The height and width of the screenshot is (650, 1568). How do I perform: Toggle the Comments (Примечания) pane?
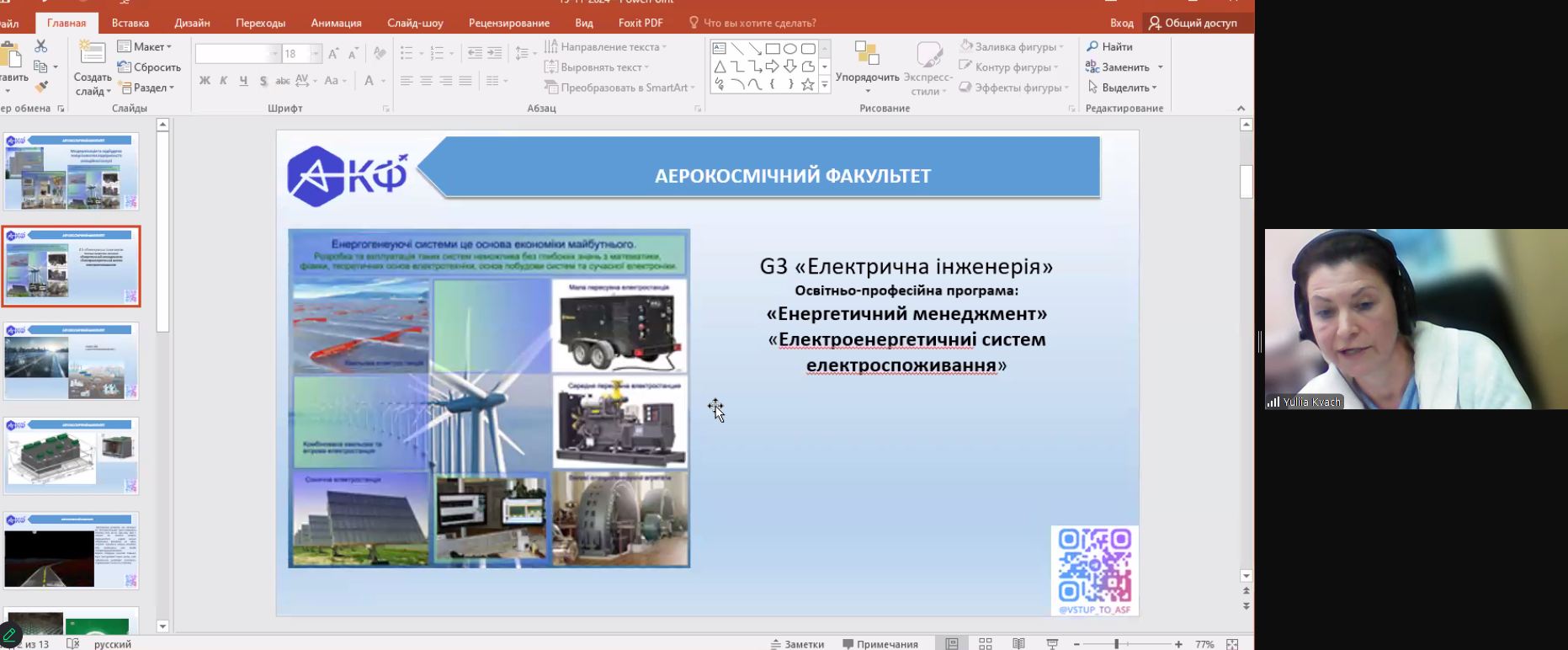point(880,644)
